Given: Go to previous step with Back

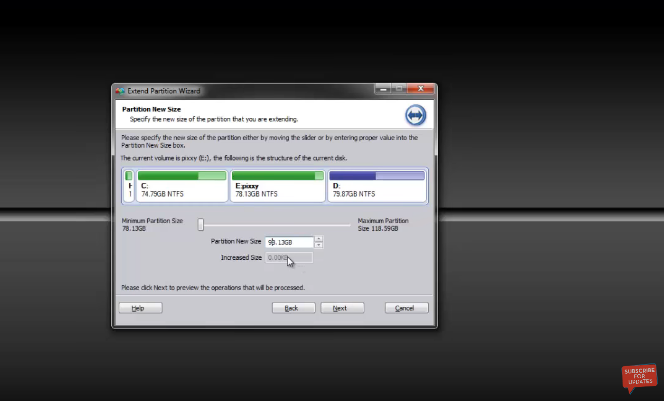Looking at the screenshot, I should click(292, 308).
